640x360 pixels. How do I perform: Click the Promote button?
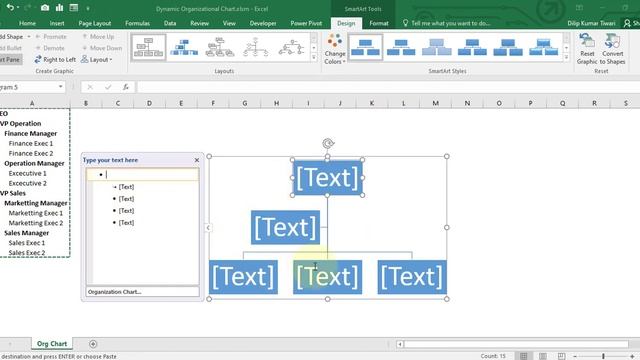point(51,37)
